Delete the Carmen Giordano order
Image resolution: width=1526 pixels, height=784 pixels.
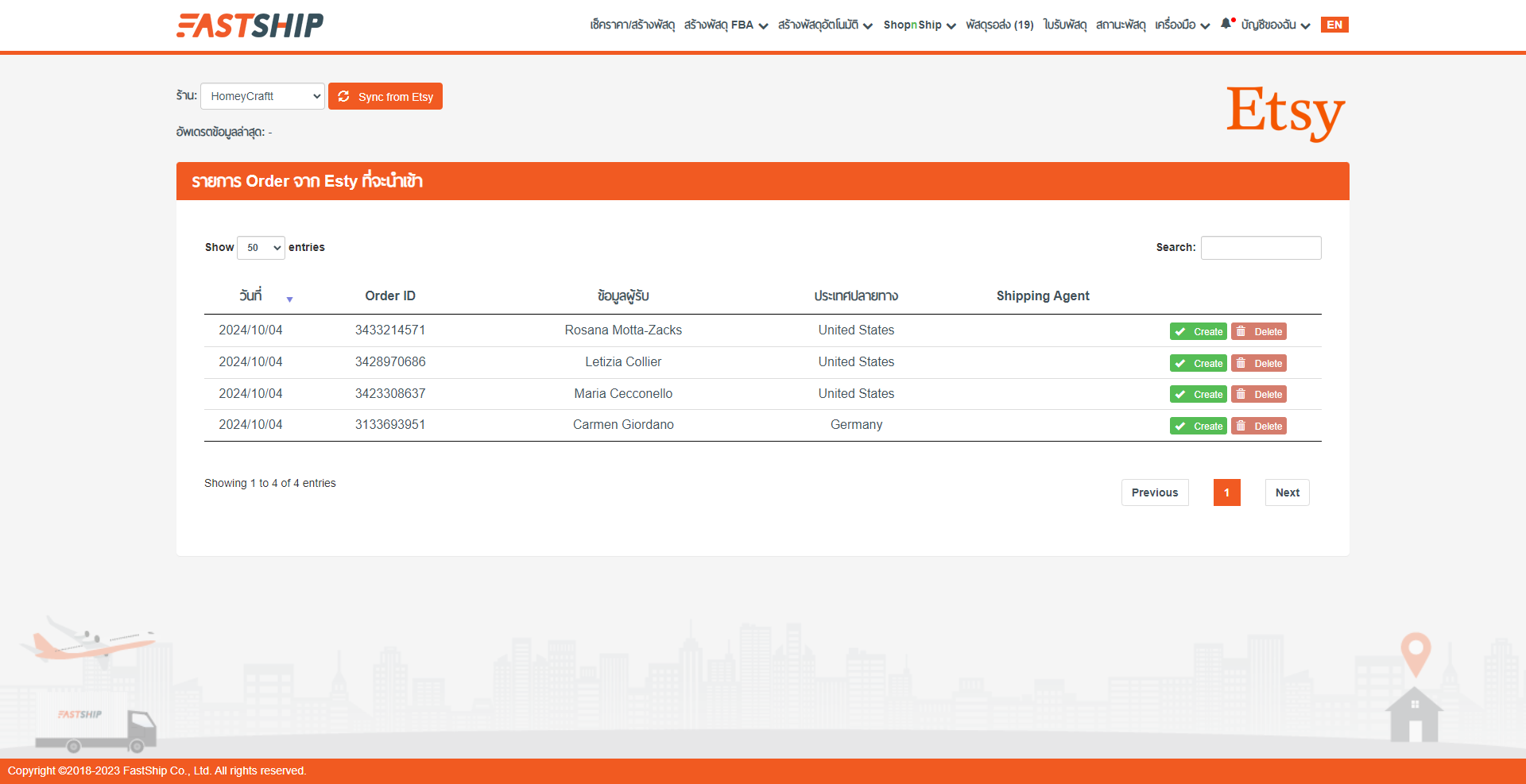click(1259, 426)
